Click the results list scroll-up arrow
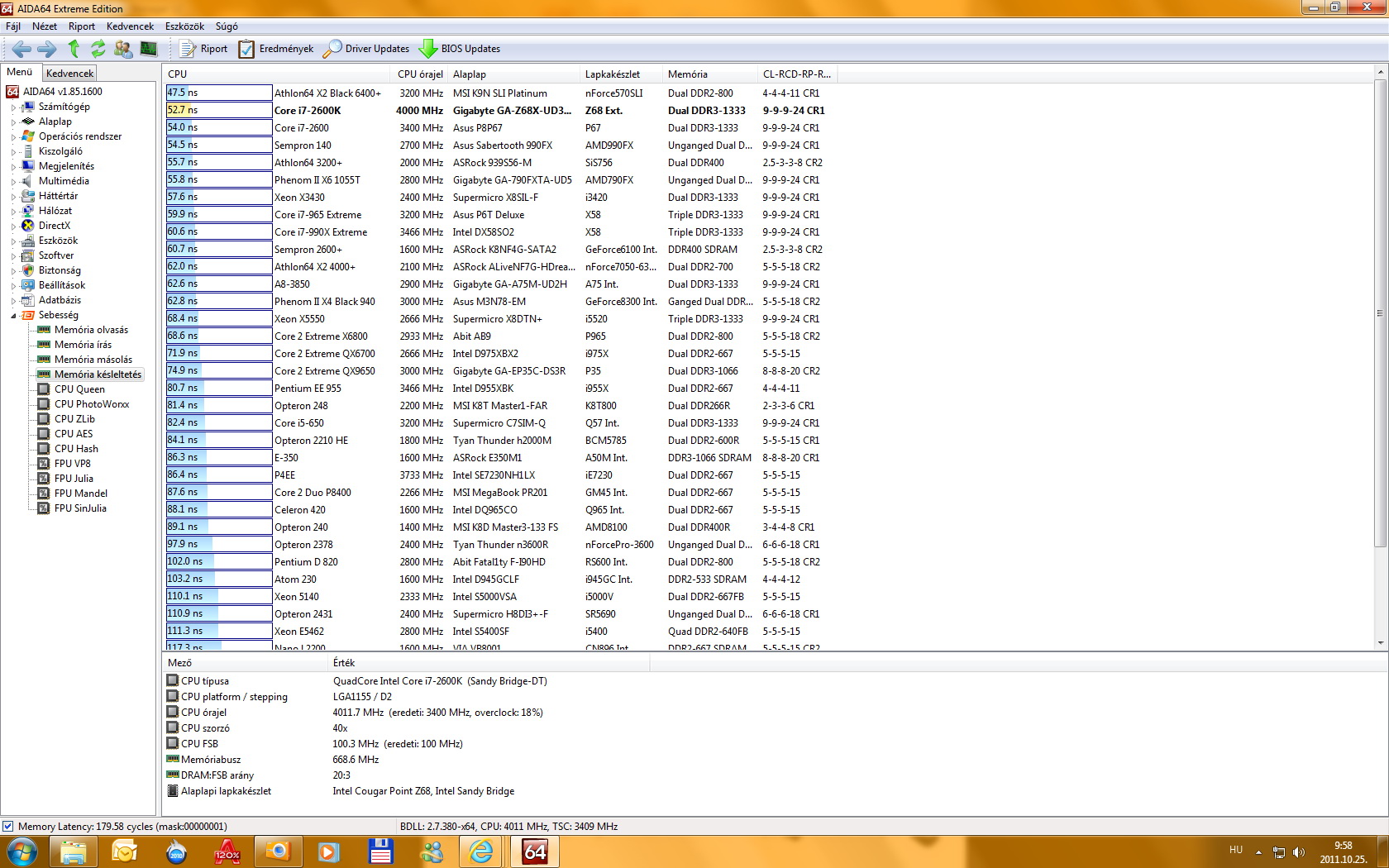The image size is (1389, 868). tap(1380, 72)
